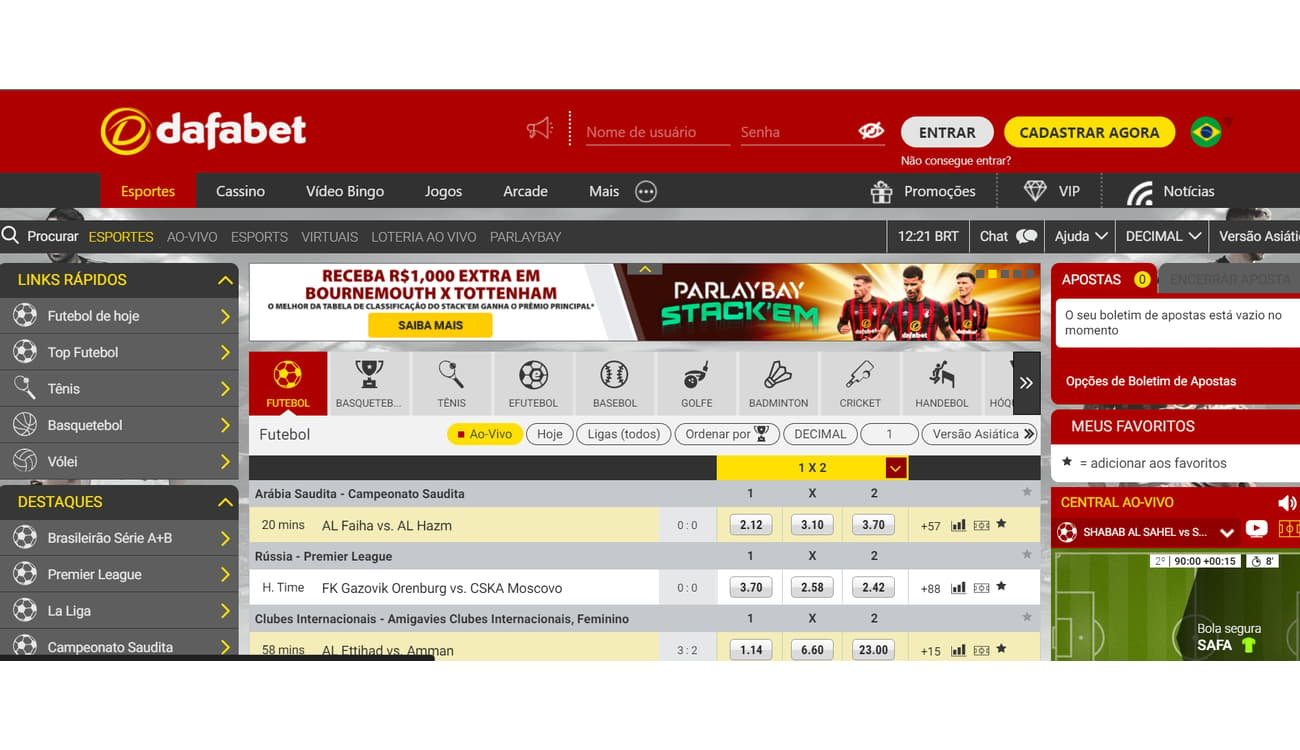Toggle password visibility eye icon
Image resolution: width=1300 pixels, height=750 pixels.
pos(871,131)
